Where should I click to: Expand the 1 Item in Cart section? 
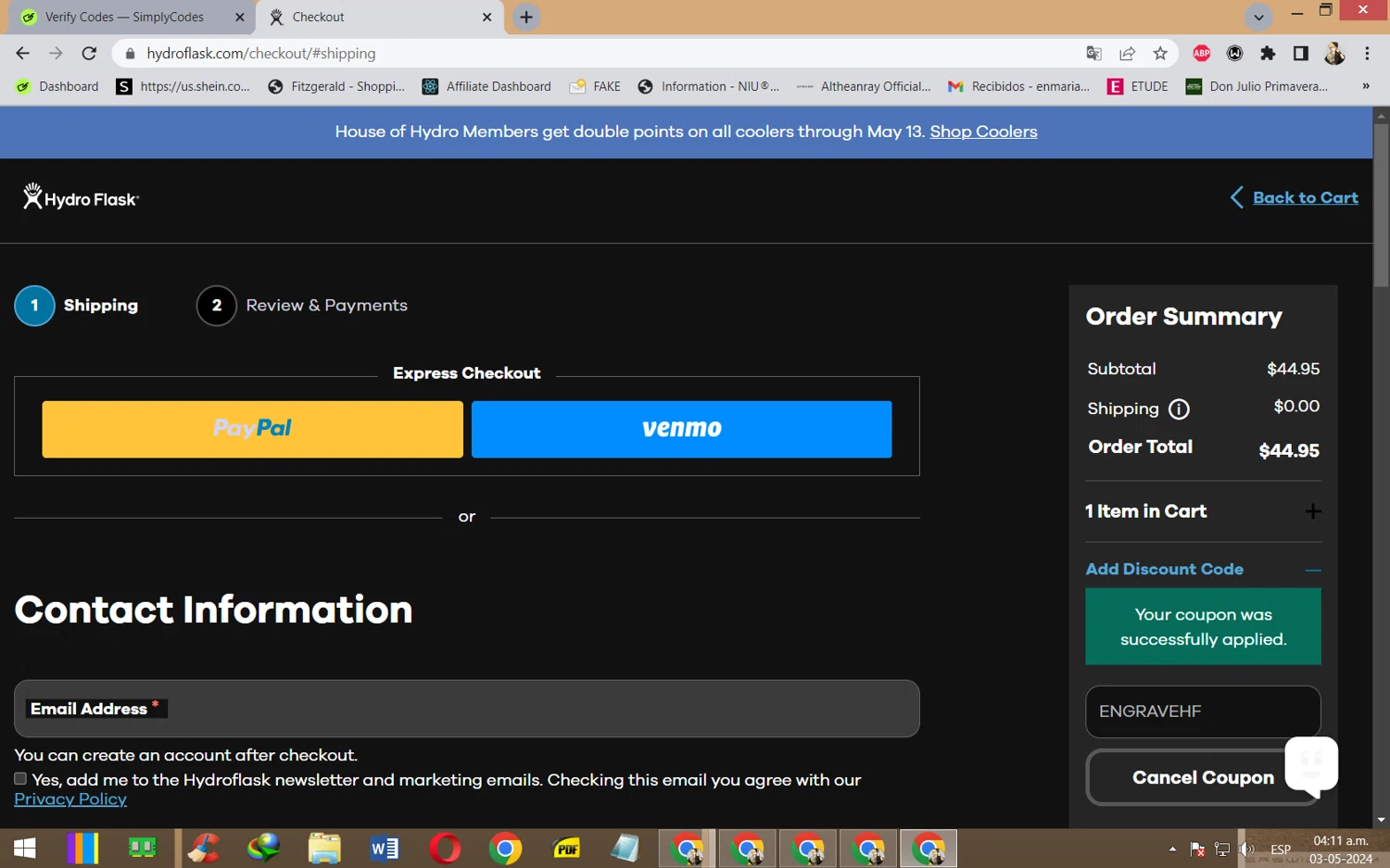(1203, 511)
